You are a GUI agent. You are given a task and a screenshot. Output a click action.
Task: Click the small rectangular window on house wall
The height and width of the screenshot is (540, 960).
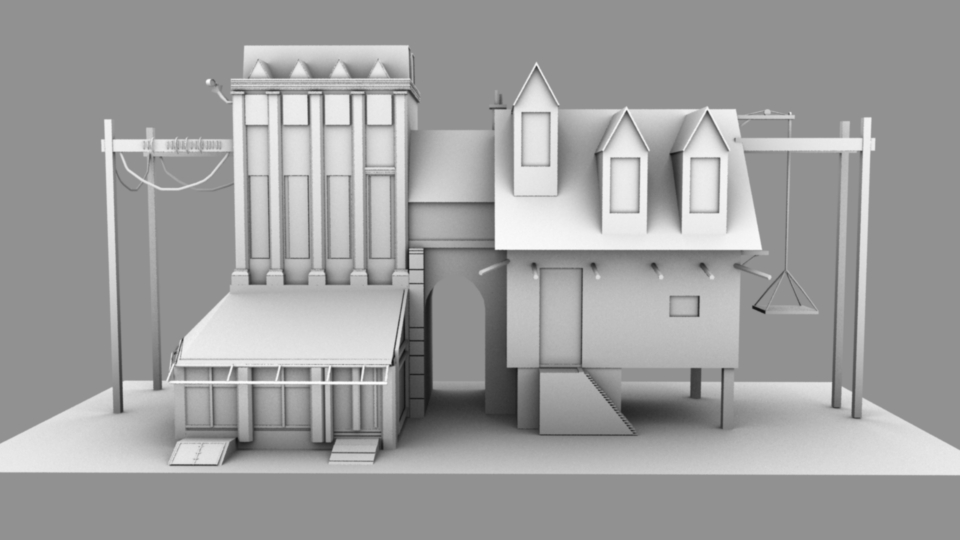pyautogui.click(x=684, y=306)
